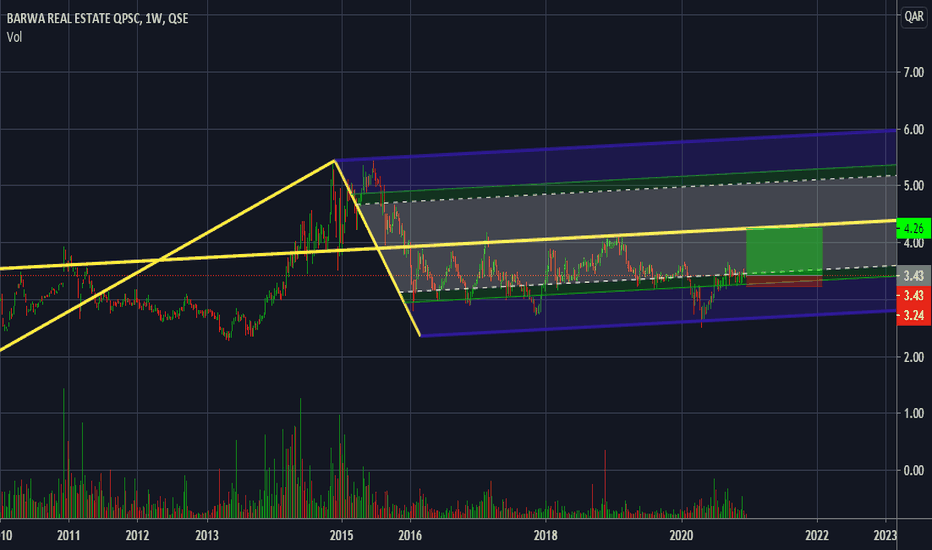
Task: Click the 2020 time axis label
Action: 681,536
